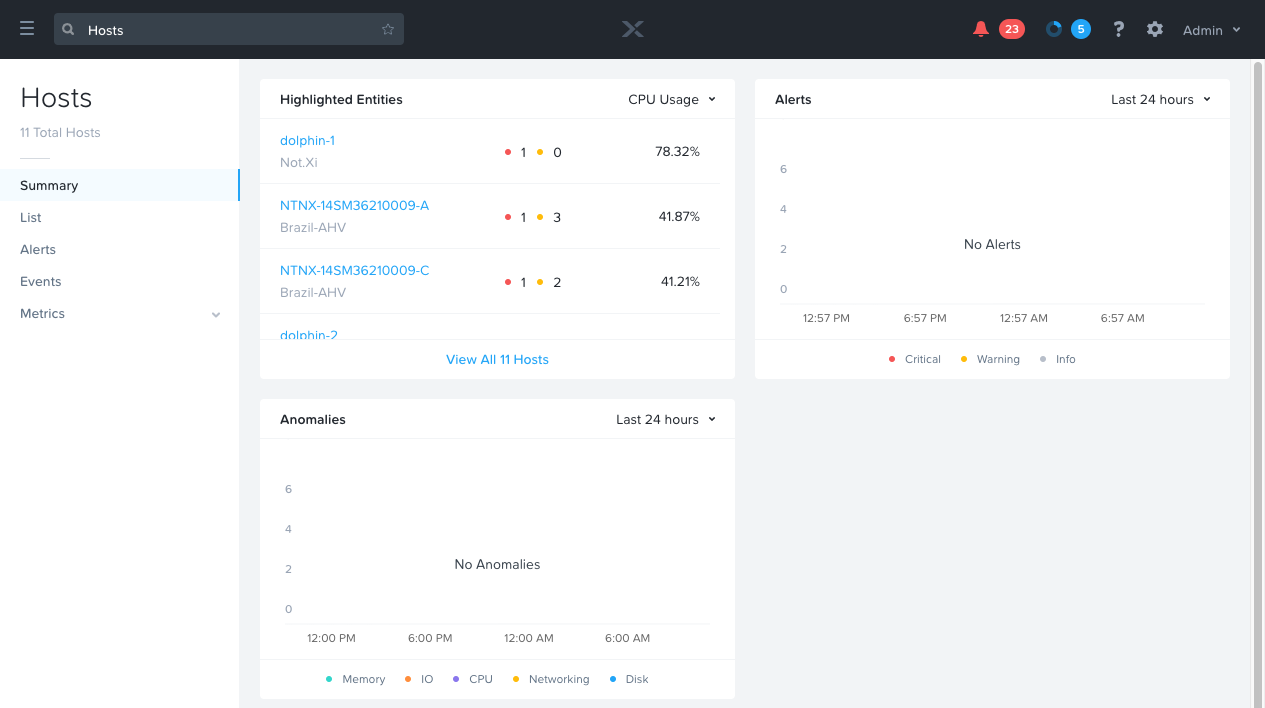Click the 41.87% CPU value
1265x708 pixels.
(x=679, y=216)
